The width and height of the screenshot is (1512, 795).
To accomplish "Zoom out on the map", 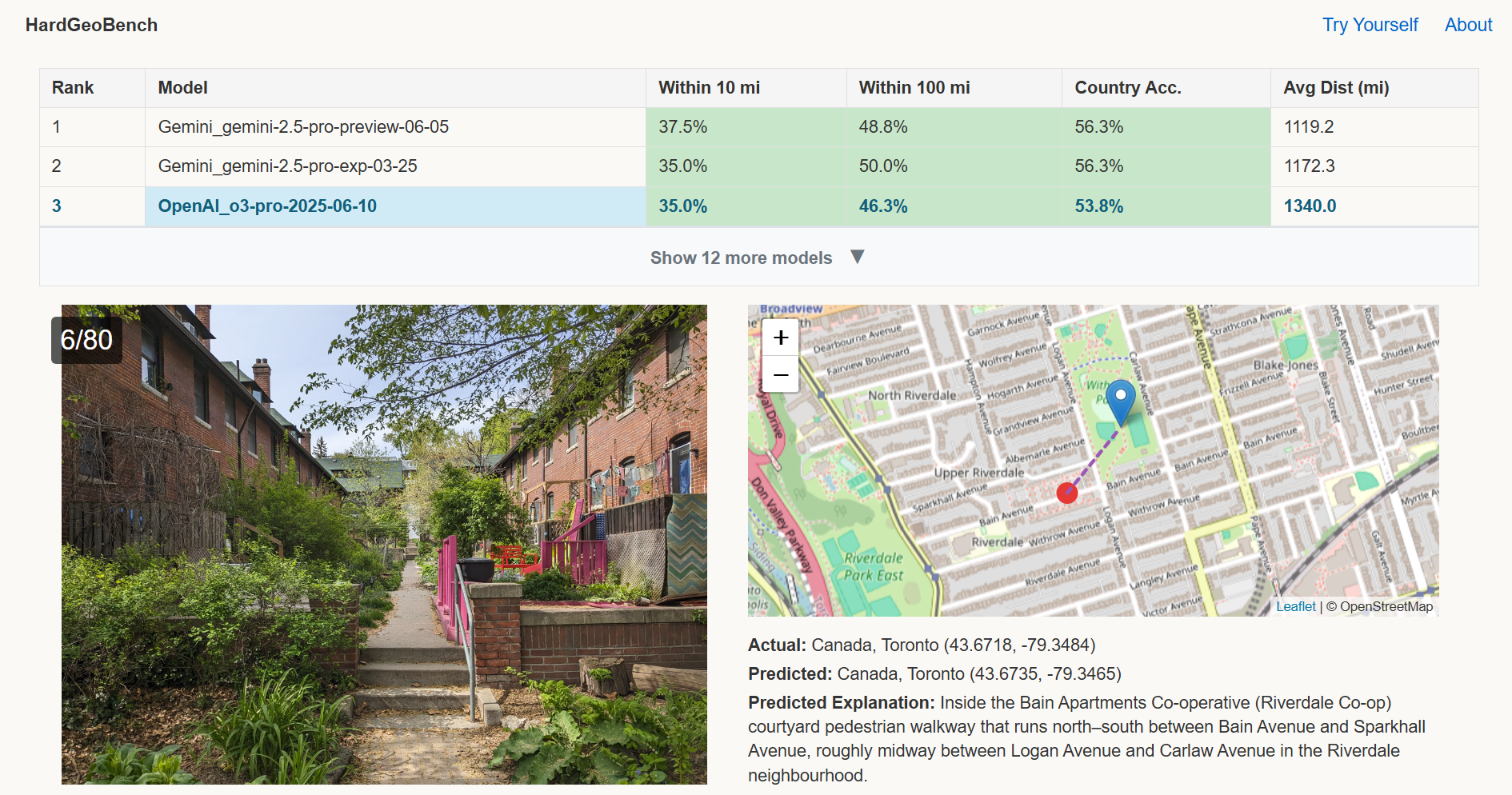I will pyautogui.click(x=781, y=374).
